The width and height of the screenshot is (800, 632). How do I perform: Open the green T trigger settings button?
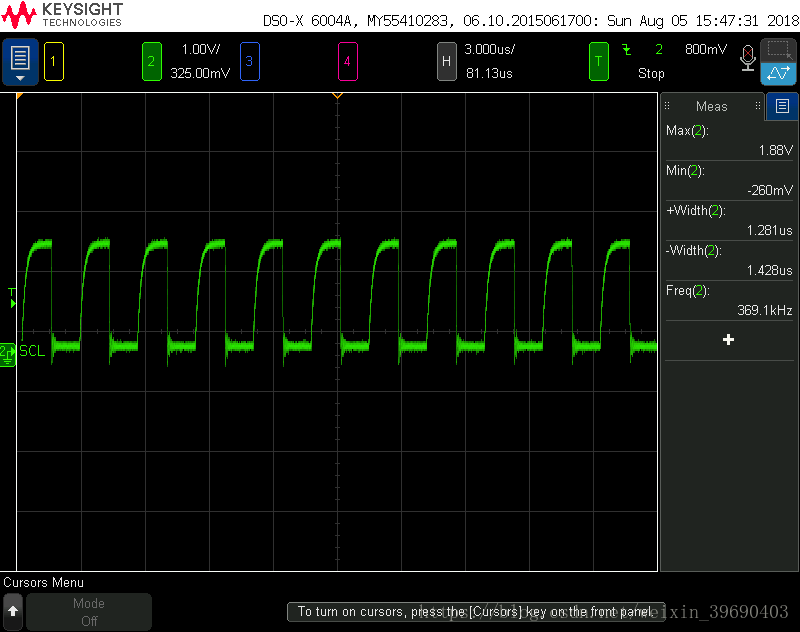598,62
